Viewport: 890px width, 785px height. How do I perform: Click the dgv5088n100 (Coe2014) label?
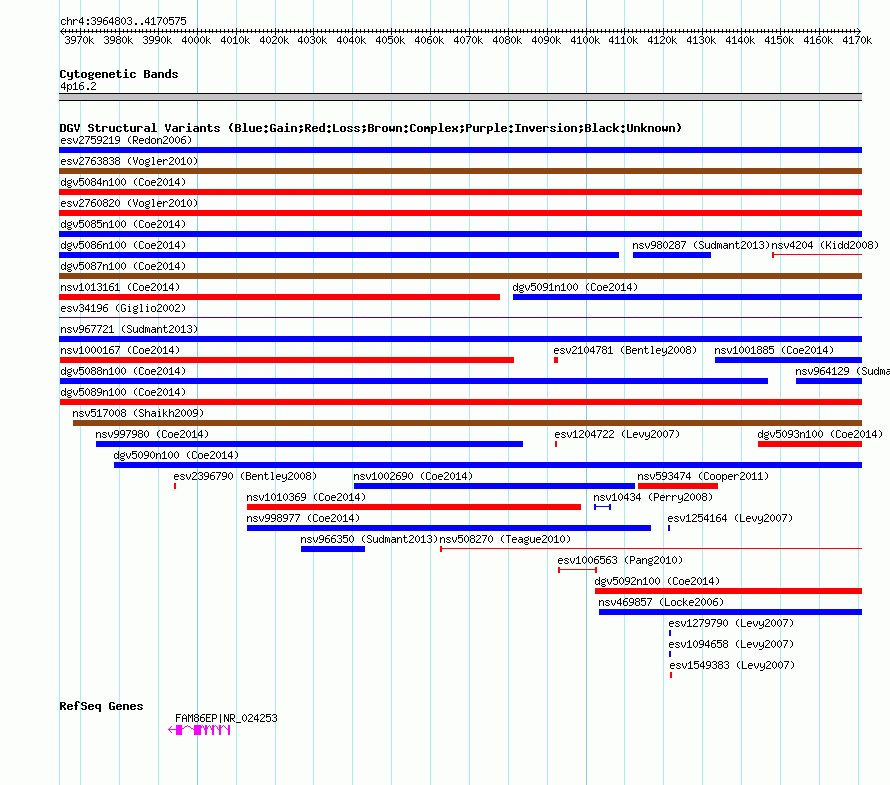click(123, 371)
